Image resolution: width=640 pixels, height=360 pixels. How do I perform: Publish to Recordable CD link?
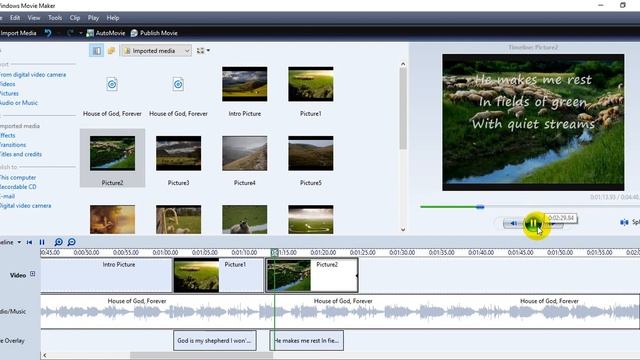18,187
